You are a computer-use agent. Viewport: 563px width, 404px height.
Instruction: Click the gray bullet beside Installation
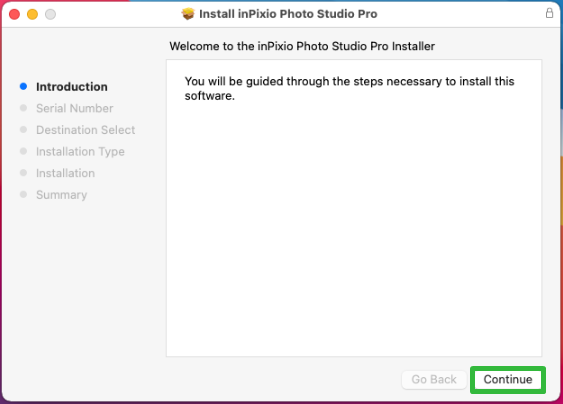(23, 173)
